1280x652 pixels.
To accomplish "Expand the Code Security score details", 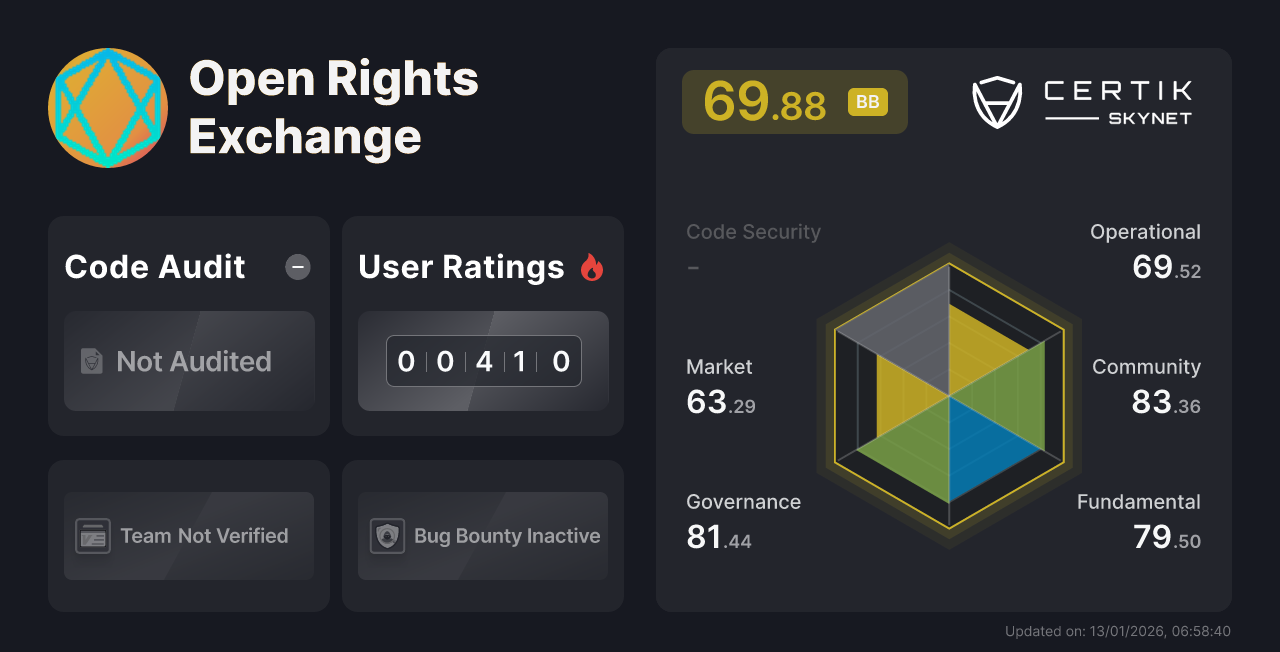I will [753, 248].
